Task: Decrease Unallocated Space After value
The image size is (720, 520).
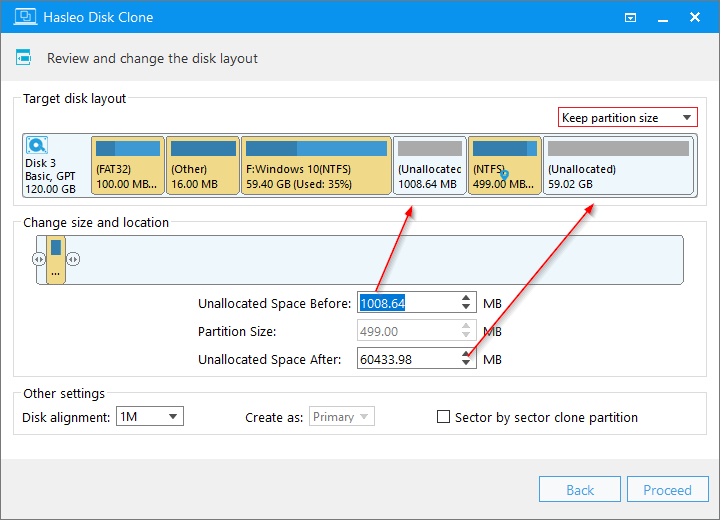Action: [x=466, y=363]
